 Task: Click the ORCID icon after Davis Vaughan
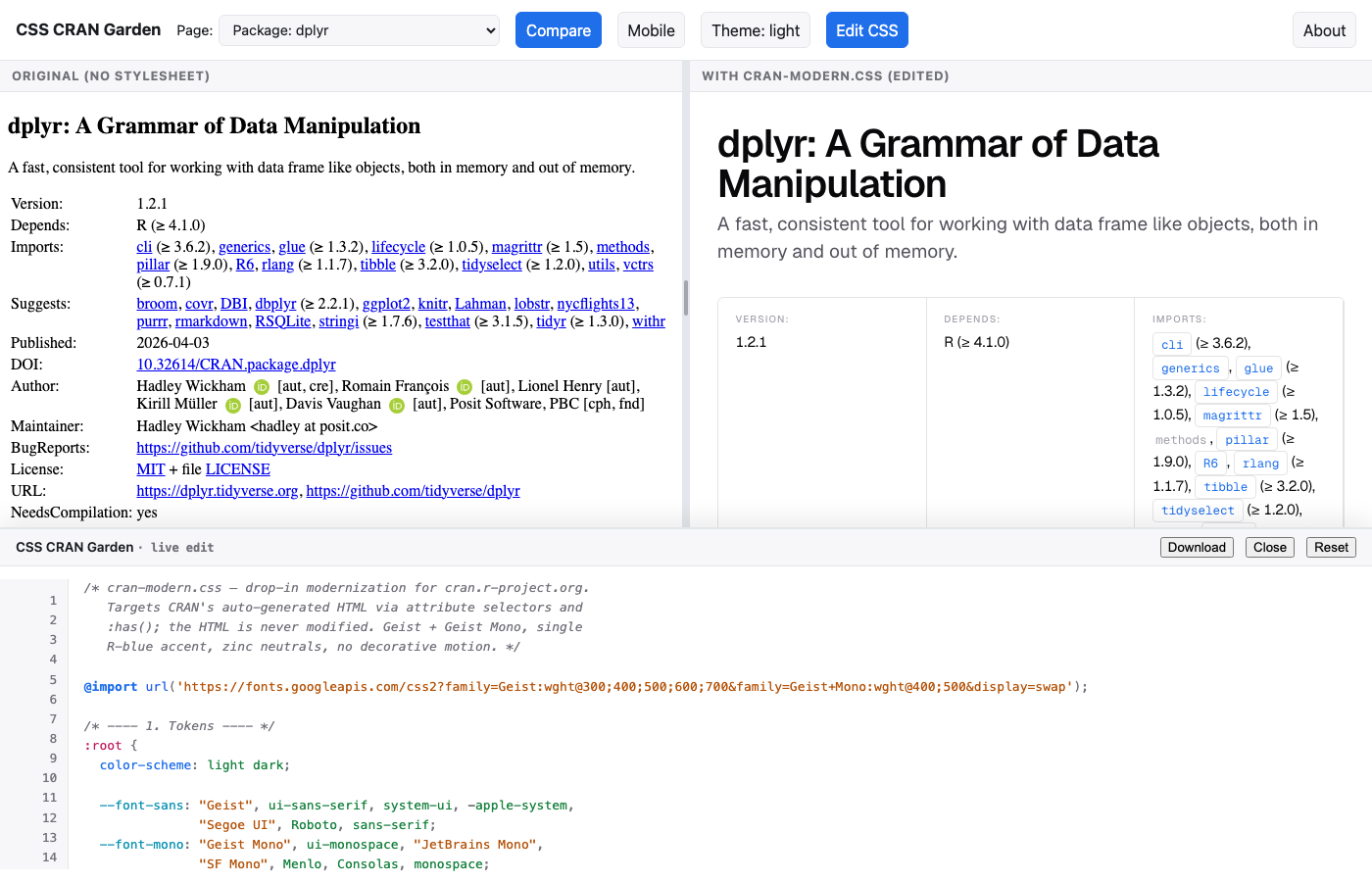(397, 405)
